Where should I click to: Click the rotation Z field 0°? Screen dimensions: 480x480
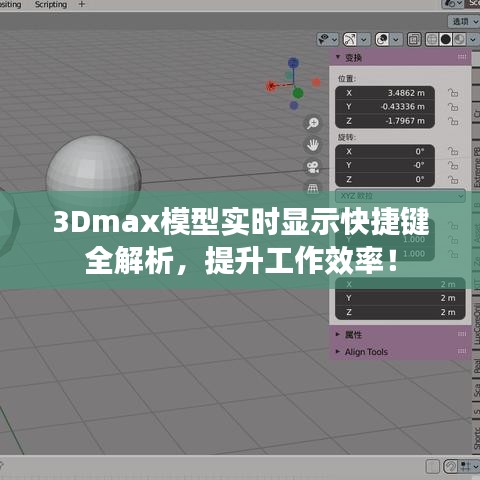tap(385, 180)
